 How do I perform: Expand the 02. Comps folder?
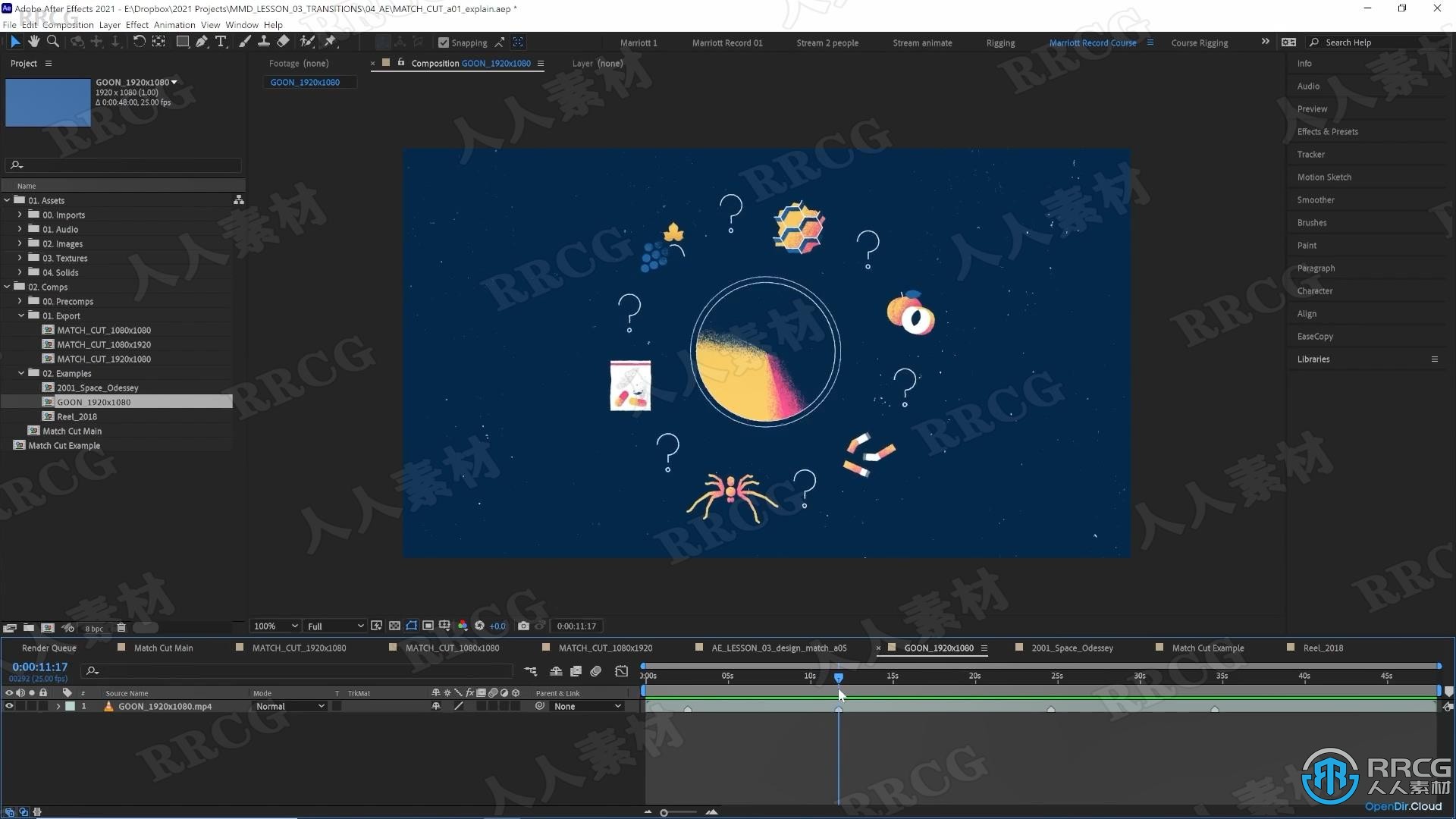(8, 287)
